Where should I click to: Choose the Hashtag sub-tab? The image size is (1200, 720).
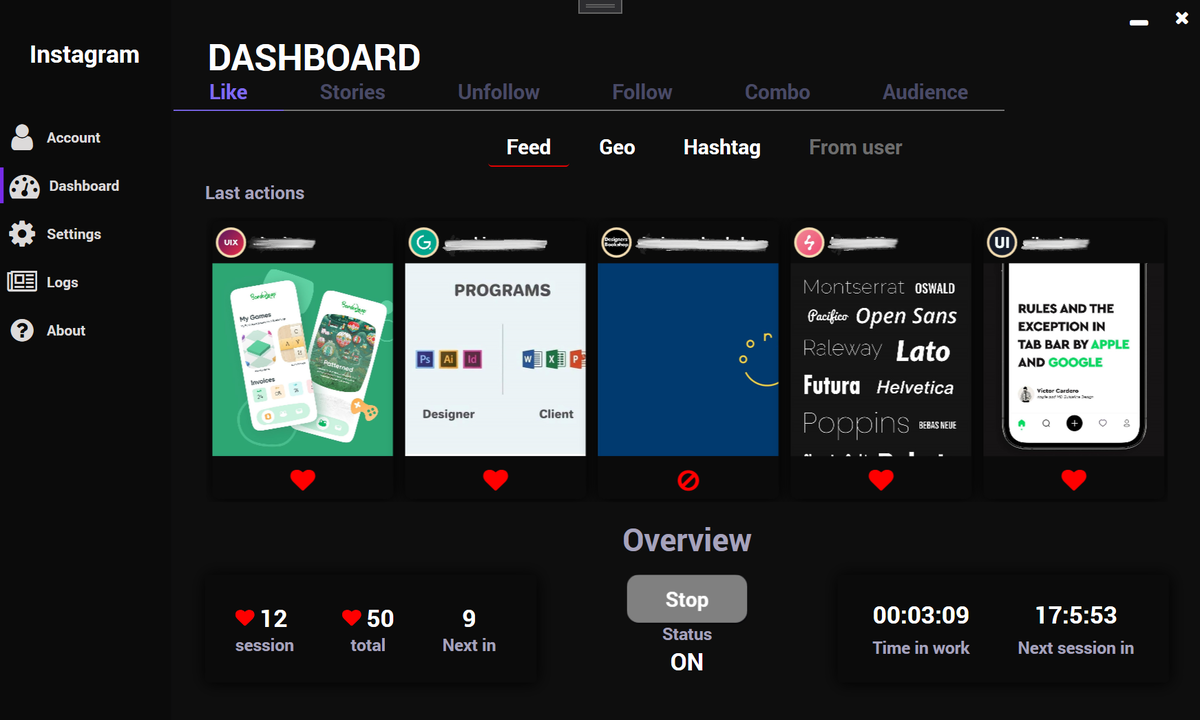722,147
